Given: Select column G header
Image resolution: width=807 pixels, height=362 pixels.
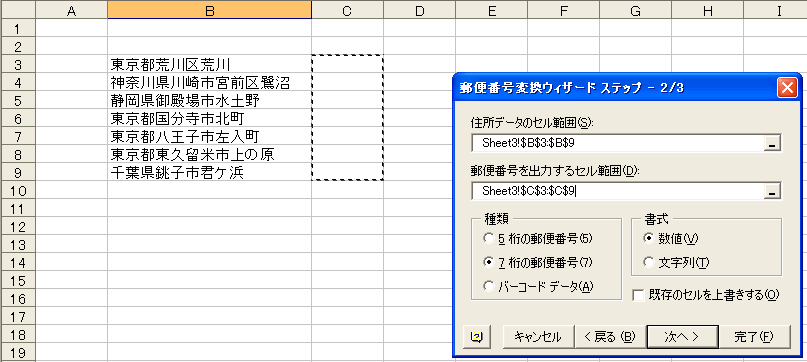Looking at the screenshot, I should [636, 11].
